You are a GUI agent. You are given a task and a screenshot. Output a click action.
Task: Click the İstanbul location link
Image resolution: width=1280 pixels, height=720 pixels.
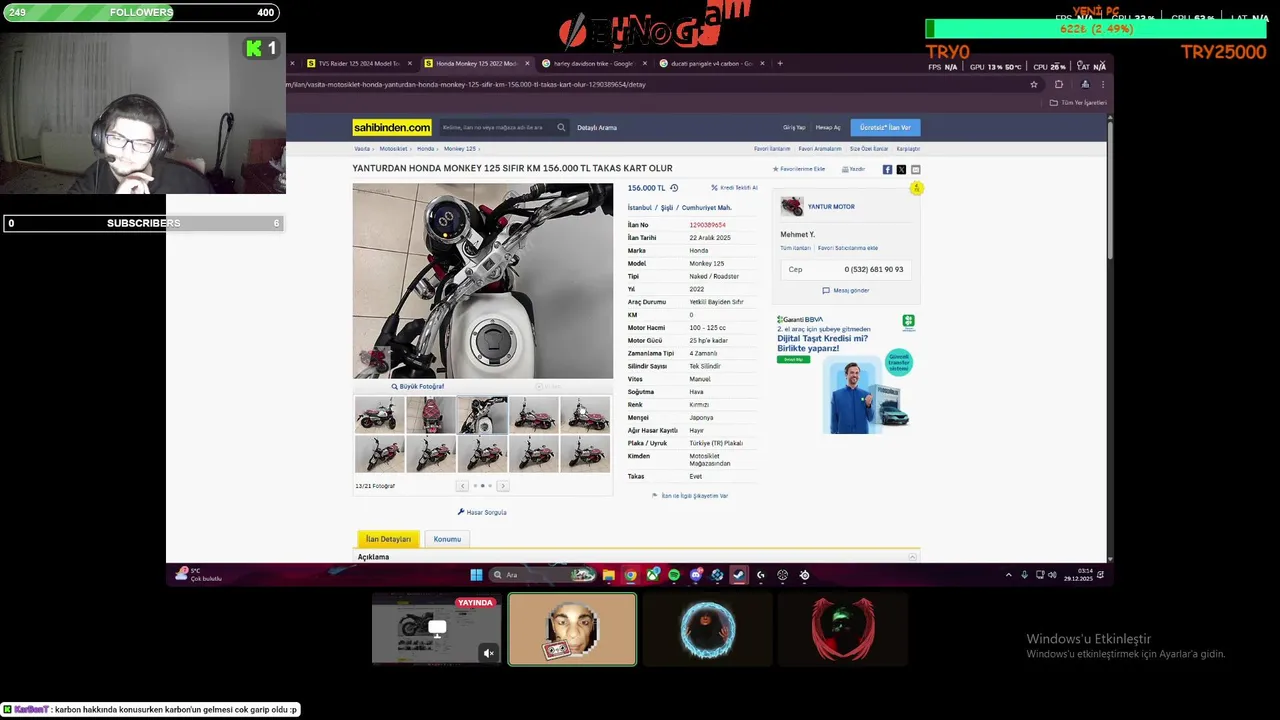(639, 208)
